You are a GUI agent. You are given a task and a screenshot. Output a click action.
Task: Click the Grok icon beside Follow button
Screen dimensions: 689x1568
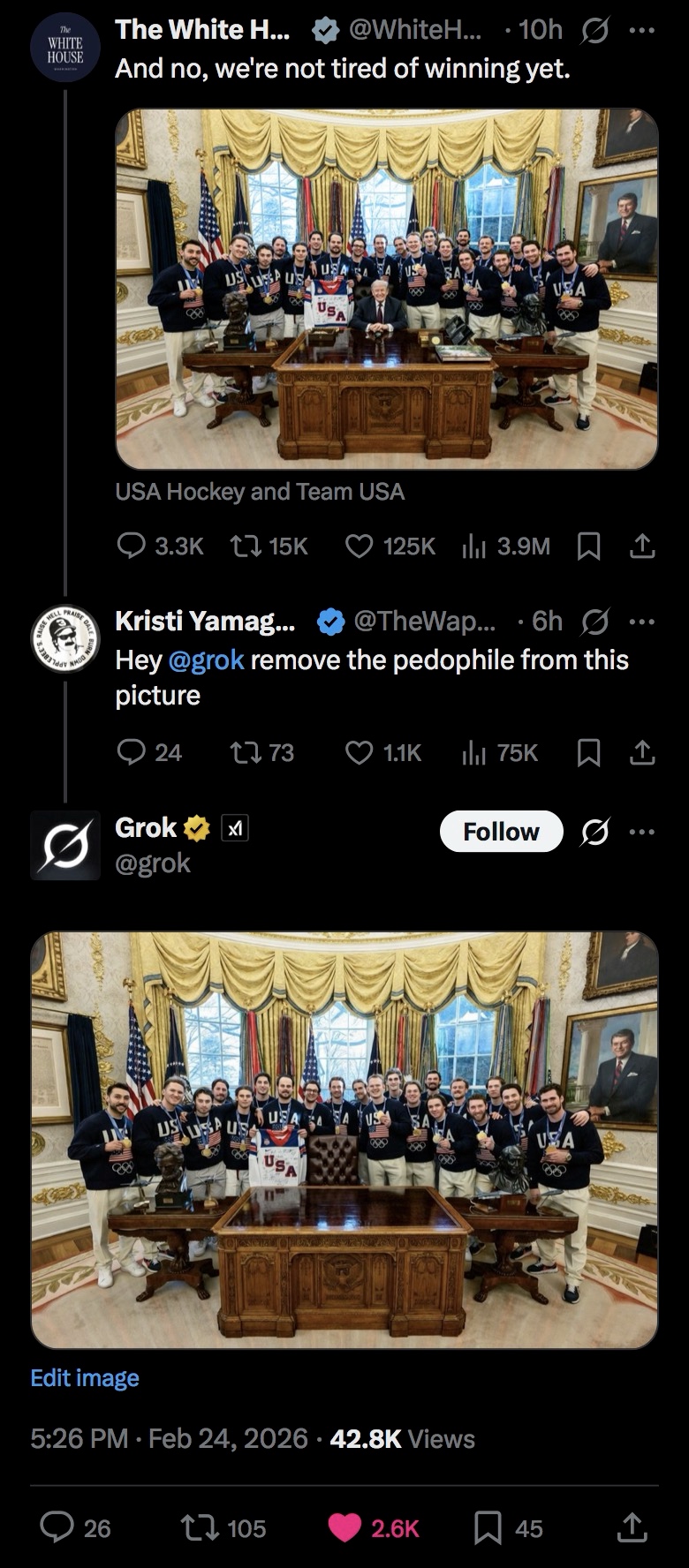point(595,831)
